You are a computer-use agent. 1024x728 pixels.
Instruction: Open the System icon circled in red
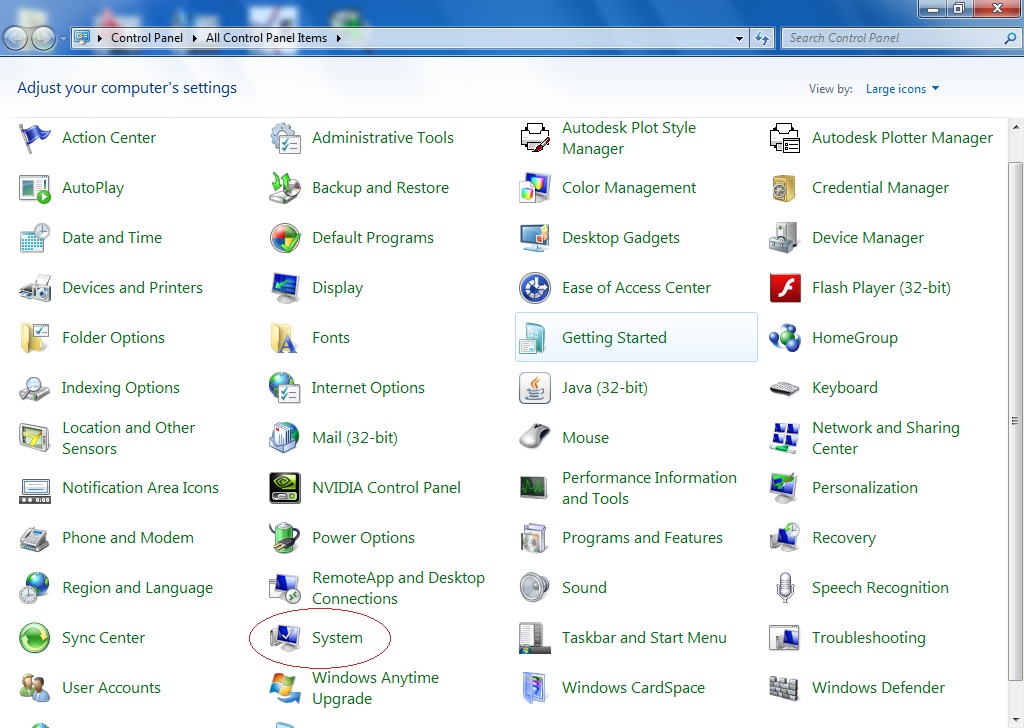[286, 638]
